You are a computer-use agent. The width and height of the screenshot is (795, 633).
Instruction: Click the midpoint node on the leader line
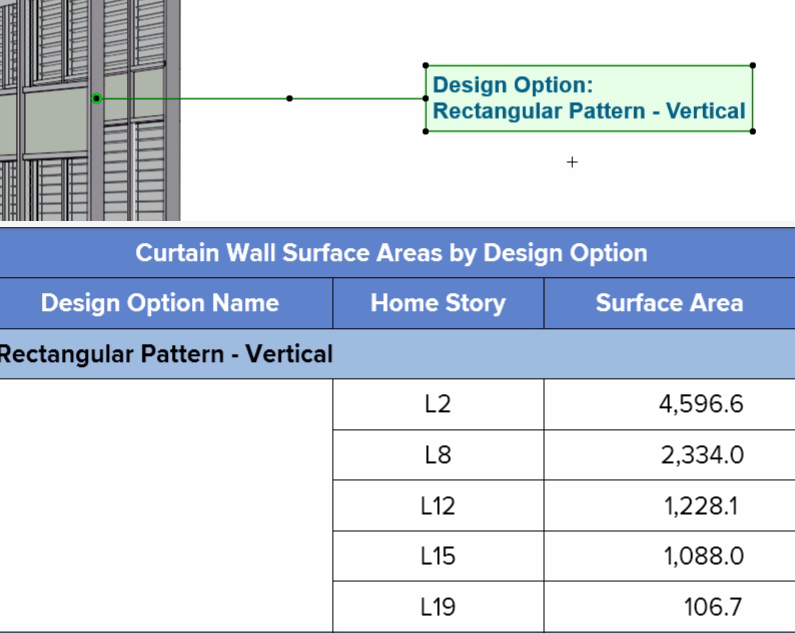click(290, 98)
